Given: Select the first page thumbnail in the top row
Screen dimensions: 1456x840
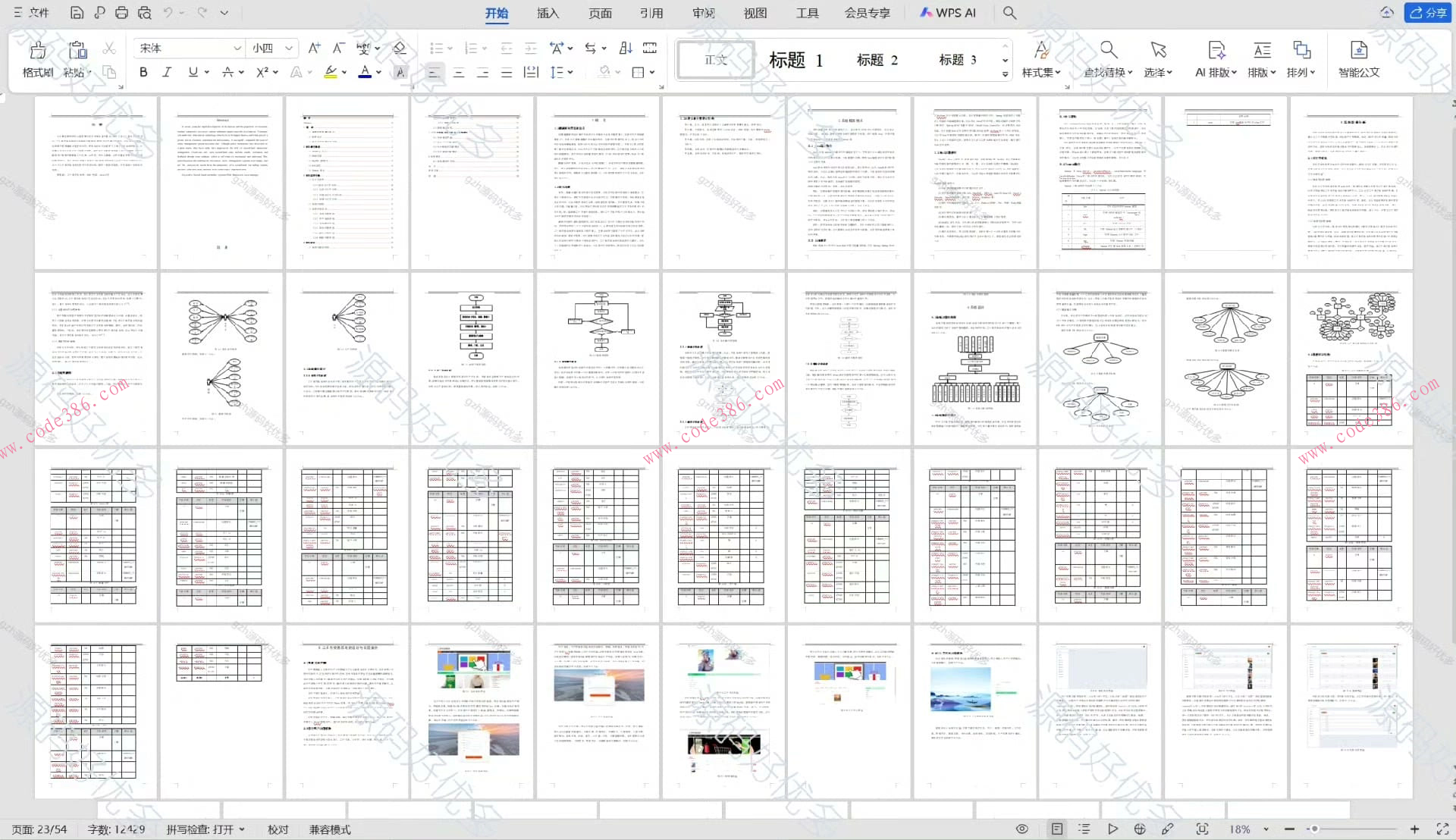Looking at the screenshot, I should [x=96, y=182].
